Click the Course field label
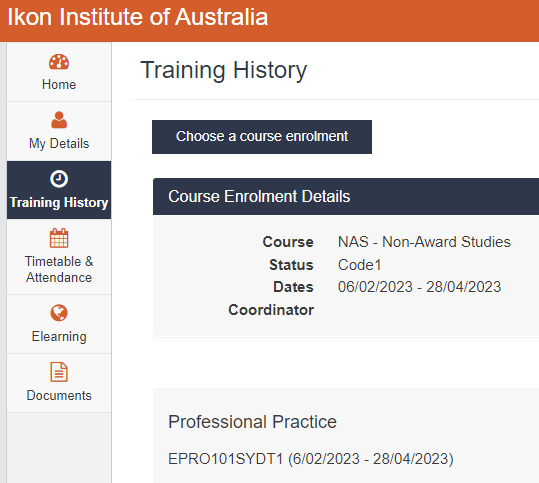539x483 pixels. click(288, 242)
